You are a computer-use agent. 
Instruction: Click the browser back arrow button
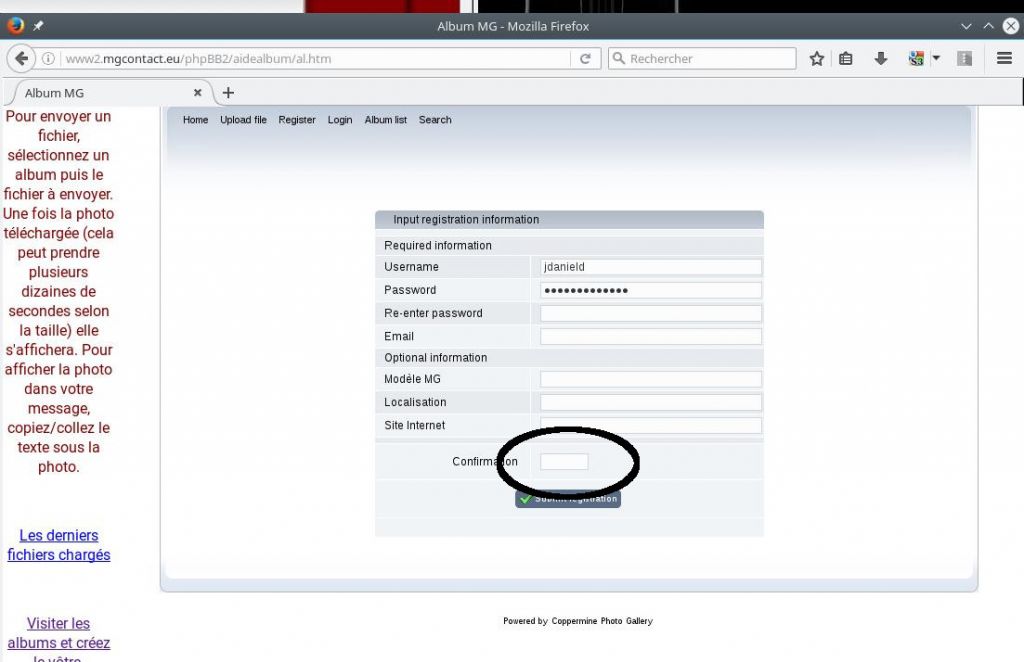coord(21,59)
